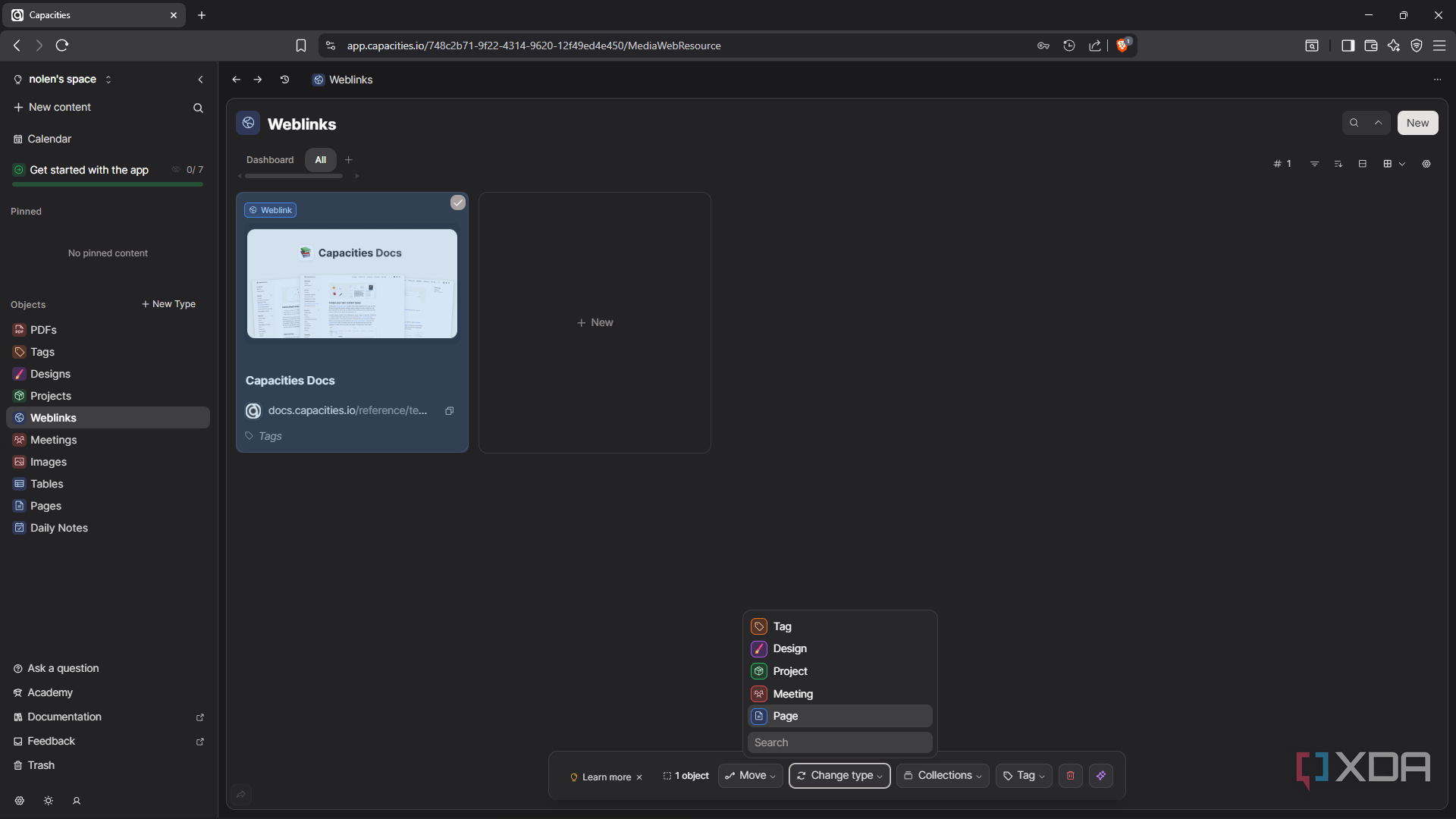Screen dimensions: 1456x819
Task: Open view settings gear icon
Action: point(1426,164)
